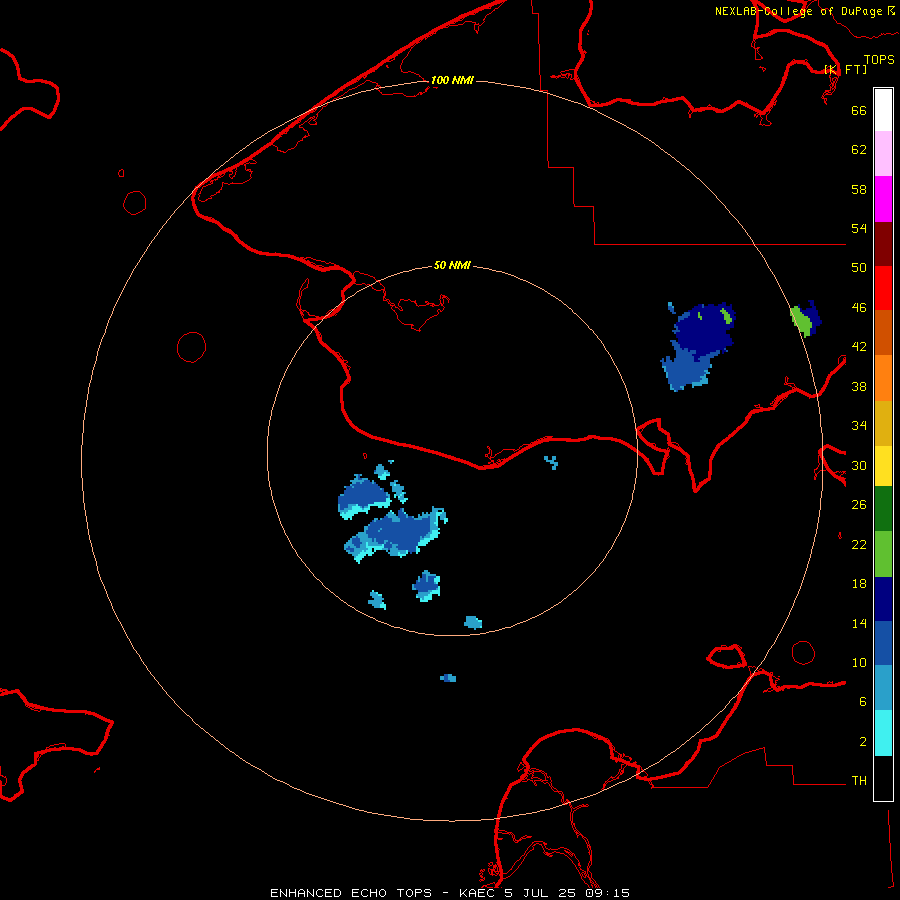The width and height of the screenshot is (900, 900).
Task: Click the legend value '18'
Action: [859, 584]
